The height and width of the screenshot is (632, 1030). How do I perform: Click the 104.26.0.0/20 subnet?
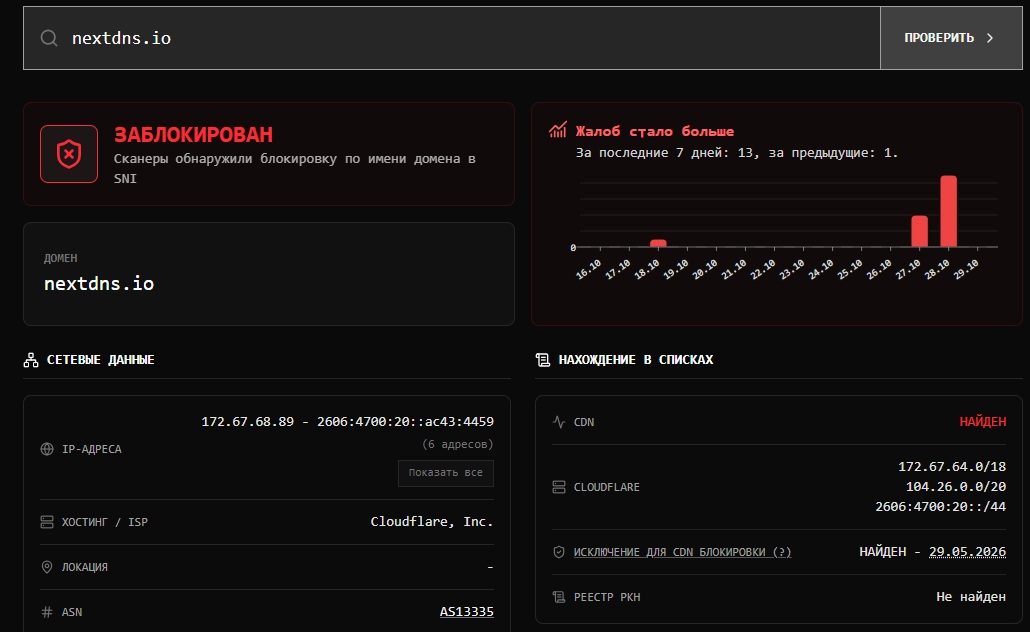pyautogui.click(x=956, y=487)
